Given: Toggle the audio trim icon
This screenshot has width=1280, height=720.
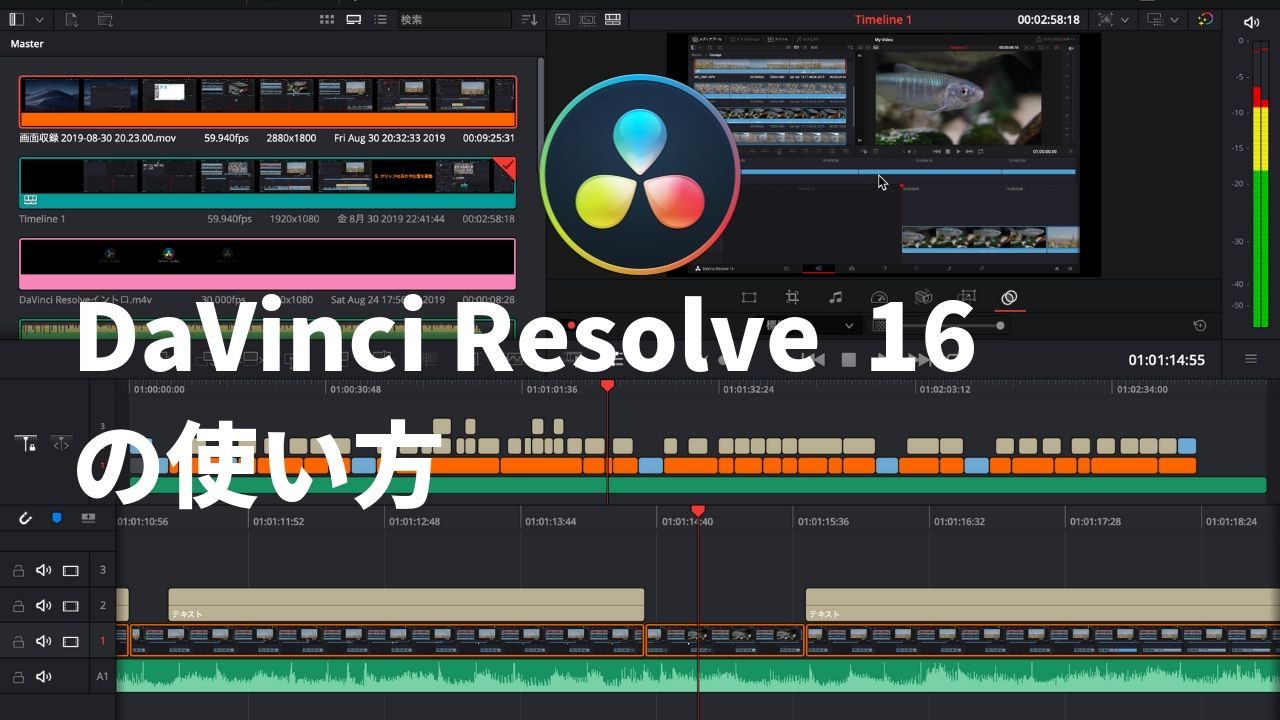Looking at the screenshot, I should coord(88,518).
